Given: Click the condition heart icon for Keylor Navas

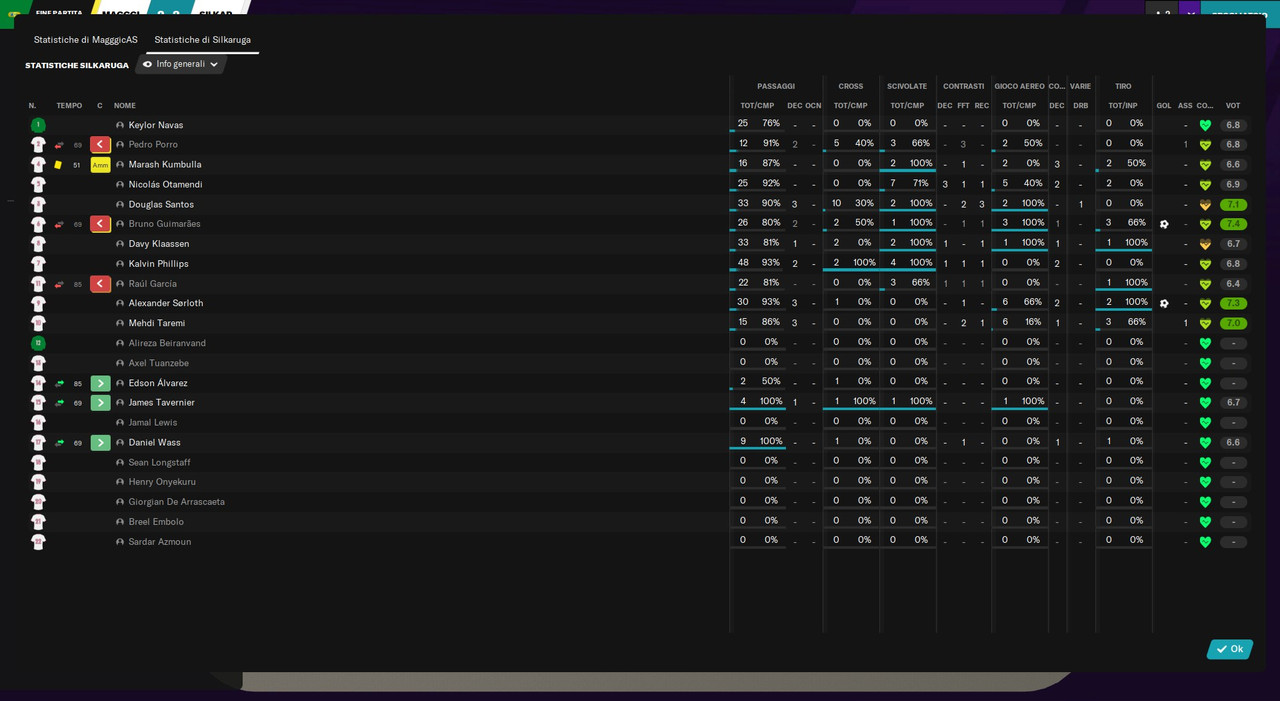Looking at the screenshot, I should [x=1205, y=125].
